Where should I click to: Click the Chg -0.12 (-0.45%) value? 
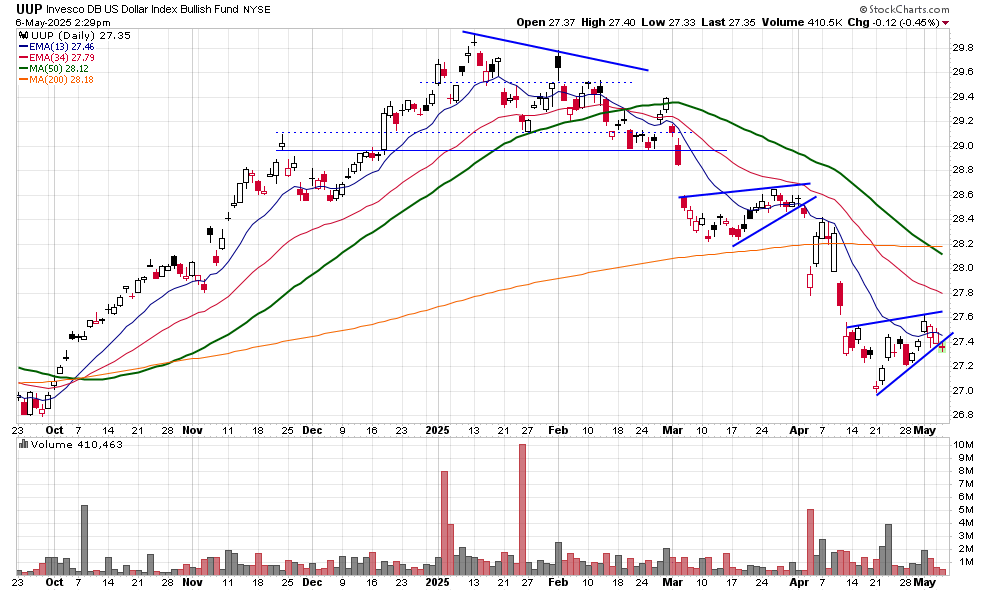[x=893, y=22]
